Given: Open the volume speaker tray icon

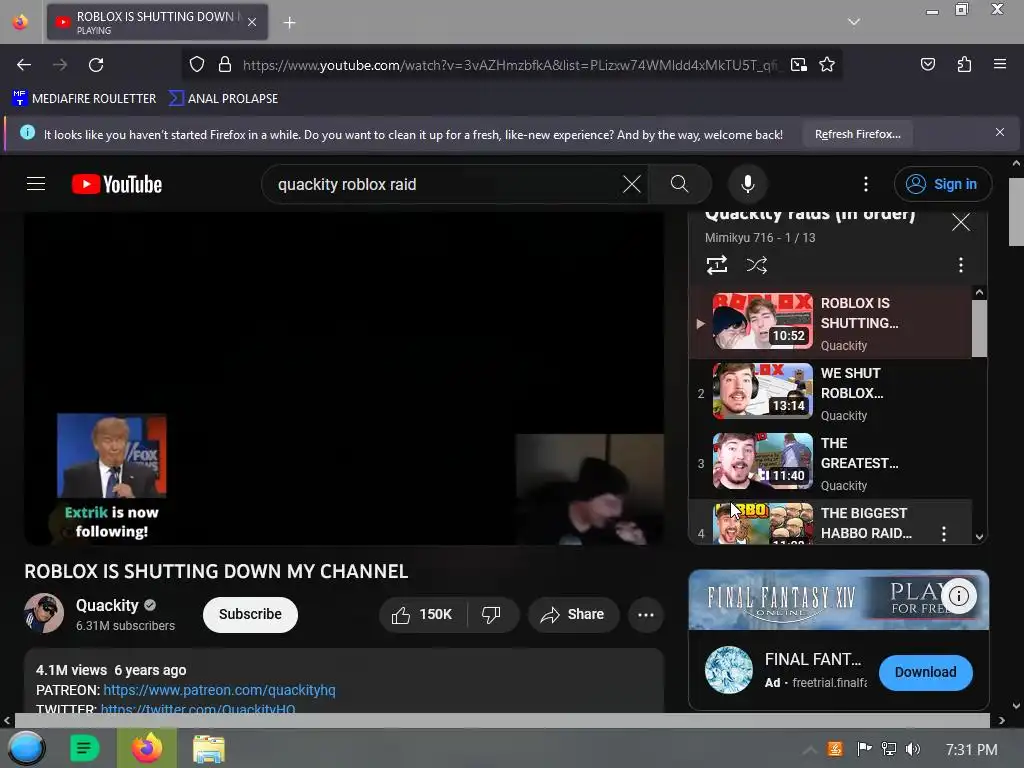Looking at the screenshot, I should [913, 748].
